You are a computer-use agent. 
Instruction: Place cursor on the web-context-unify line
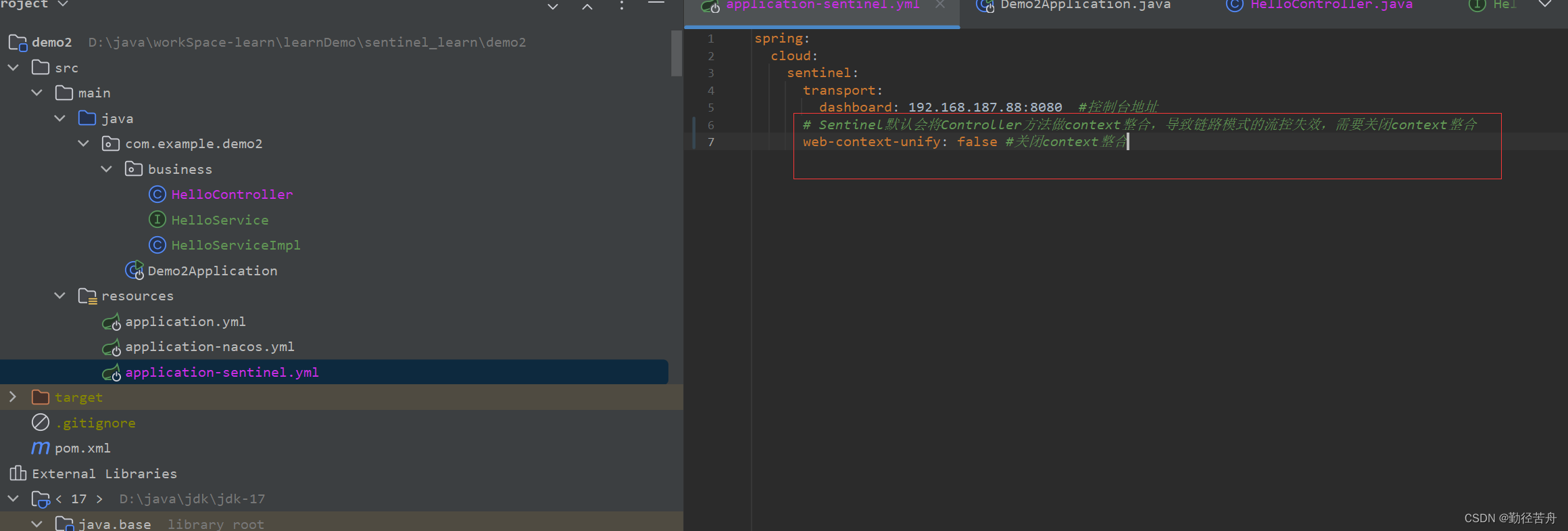coord(964,142)
